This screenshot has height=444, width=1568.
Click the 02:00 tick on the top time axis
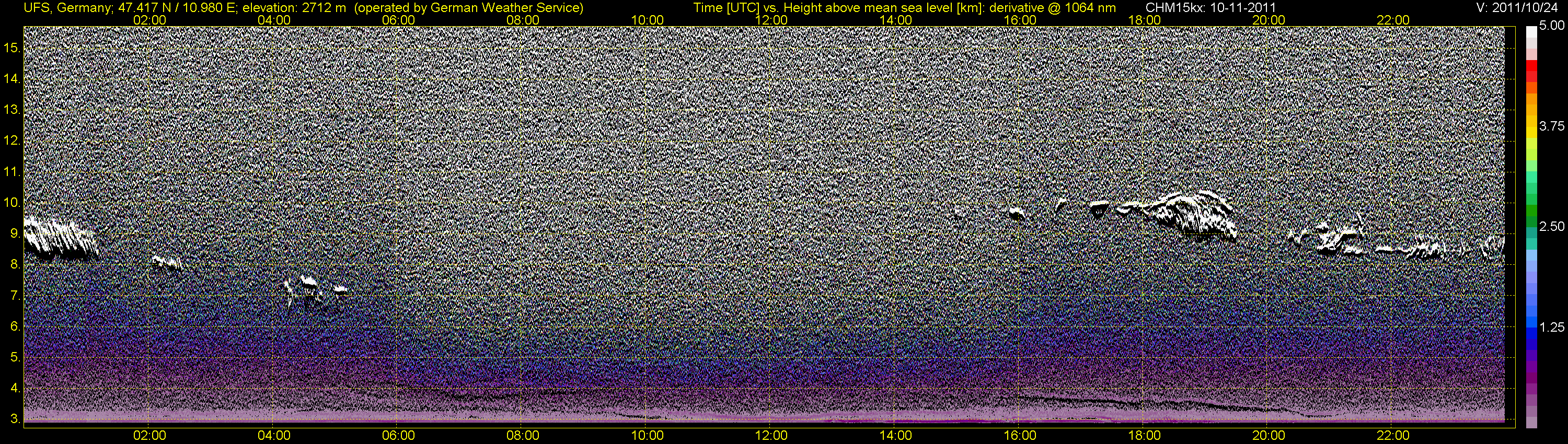pos(149,20)
